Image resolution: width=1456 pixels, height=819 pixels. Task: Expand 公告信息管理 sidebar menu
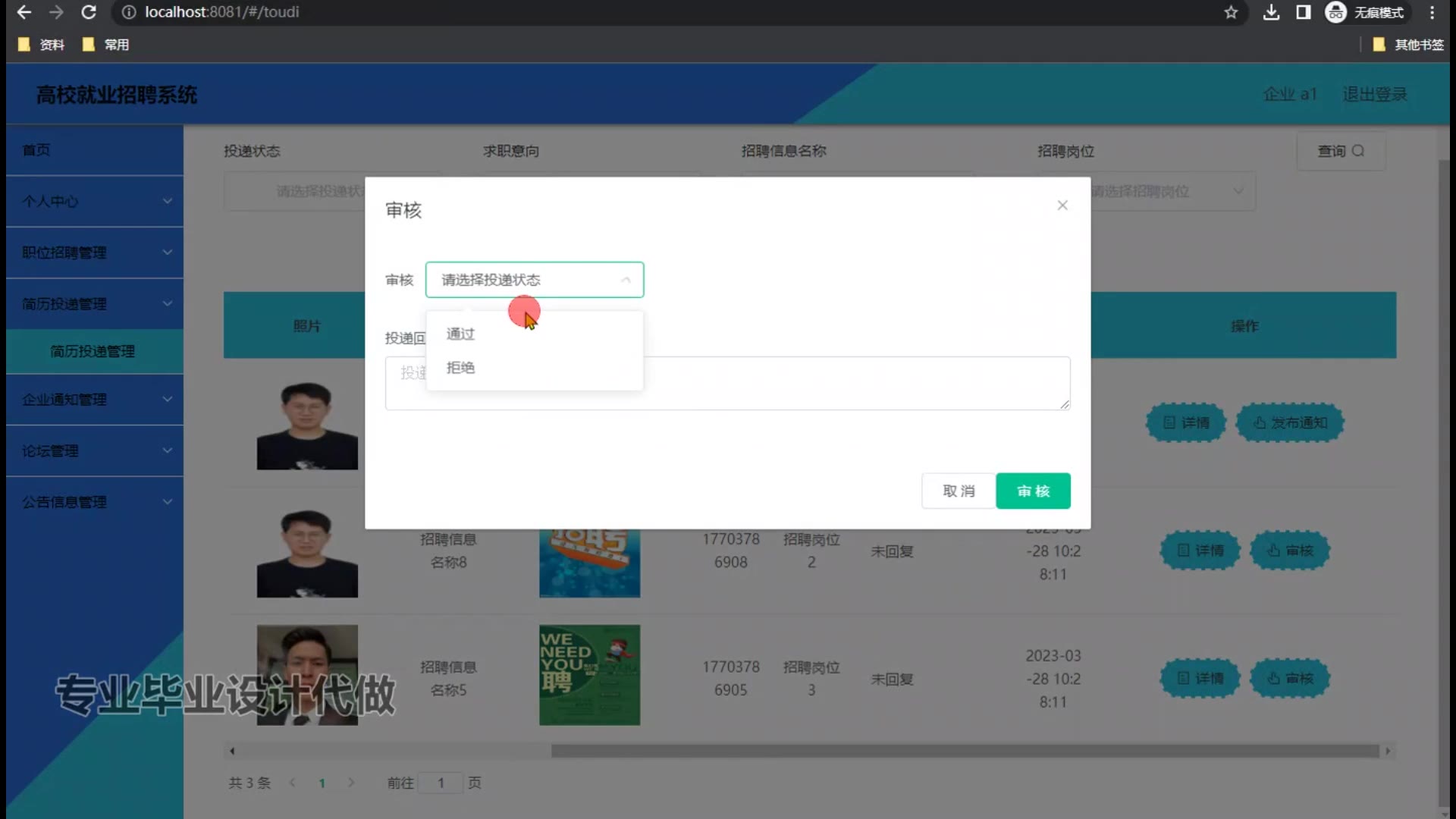[95, 502]
